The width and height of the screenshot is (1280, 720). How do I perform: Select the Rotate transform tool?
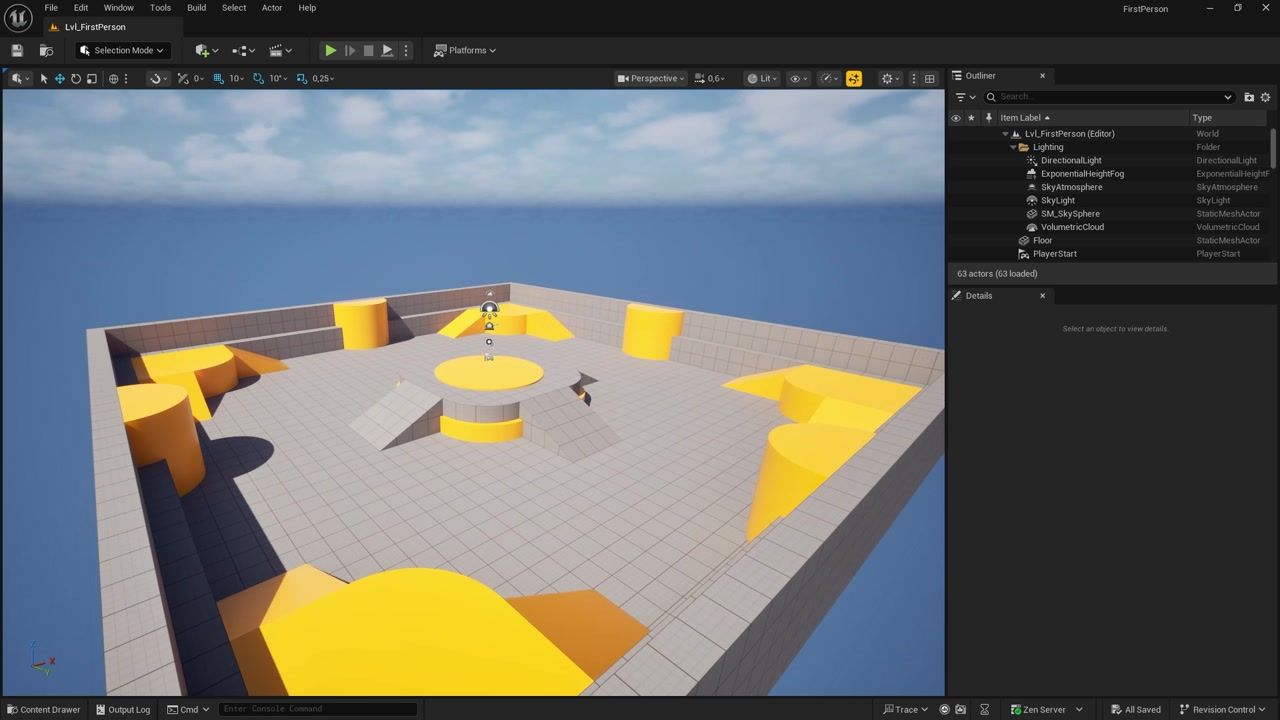tap(76, 78)
